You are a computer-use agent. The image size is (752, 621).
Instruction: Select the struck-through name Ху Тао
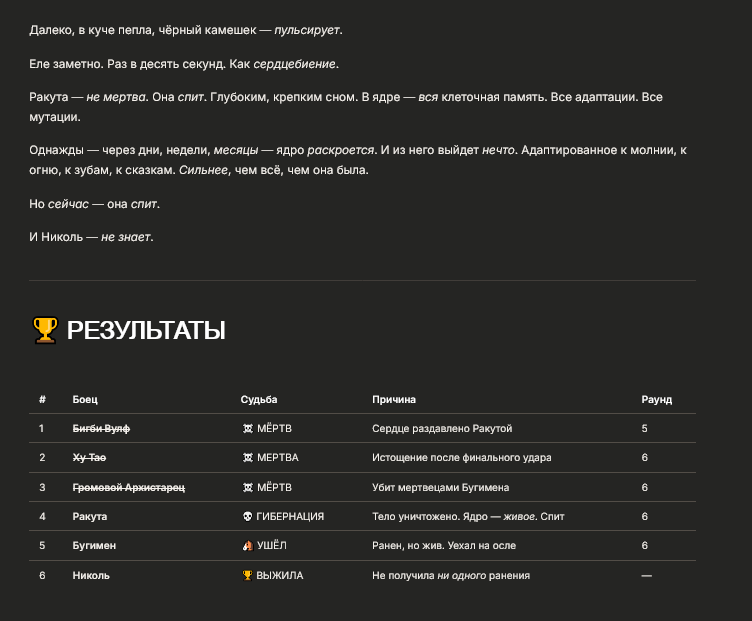[89, 458]
